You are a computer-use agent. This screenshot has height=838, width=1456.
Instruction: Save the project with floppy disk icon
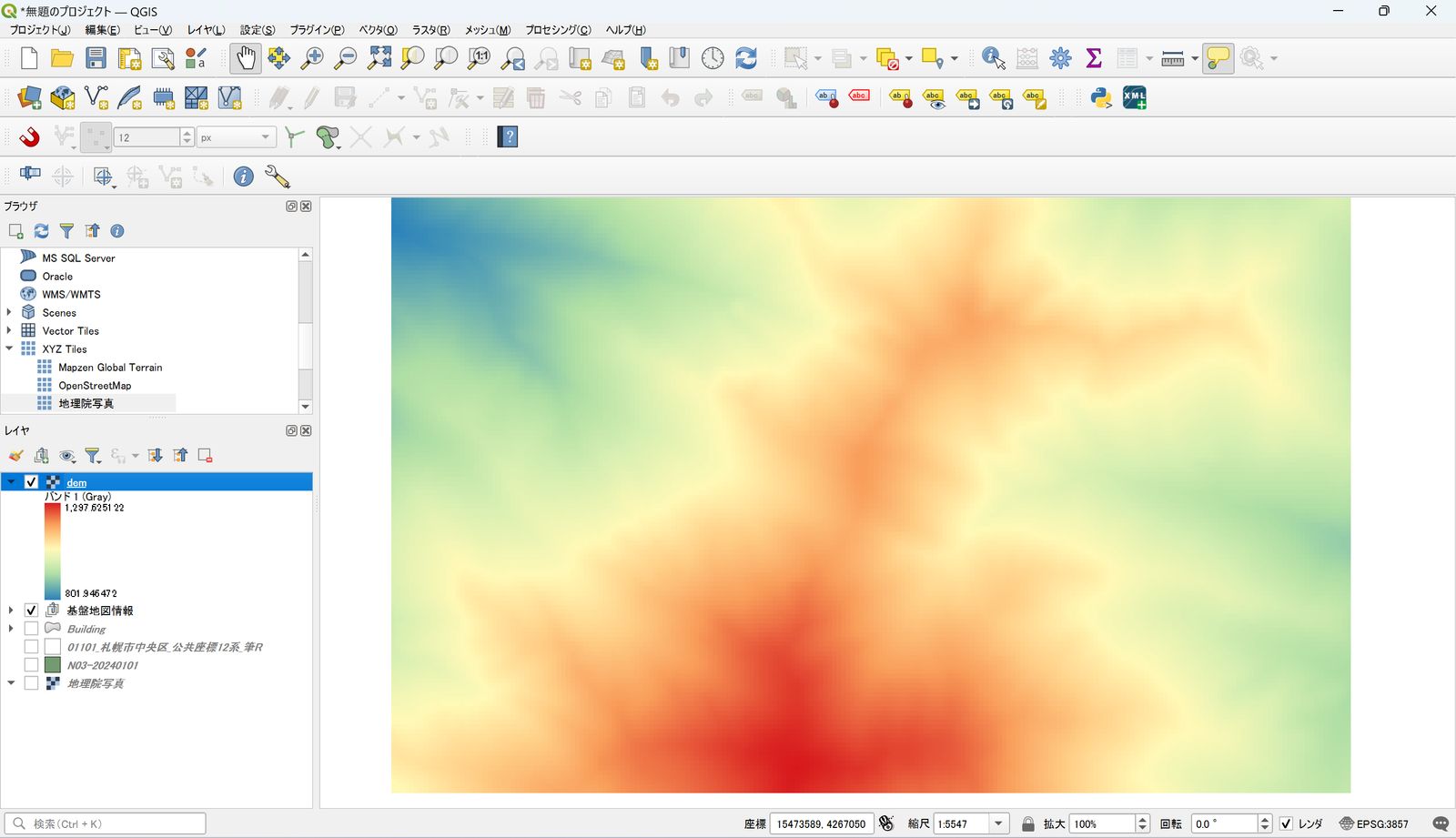(x=96, y=58)
